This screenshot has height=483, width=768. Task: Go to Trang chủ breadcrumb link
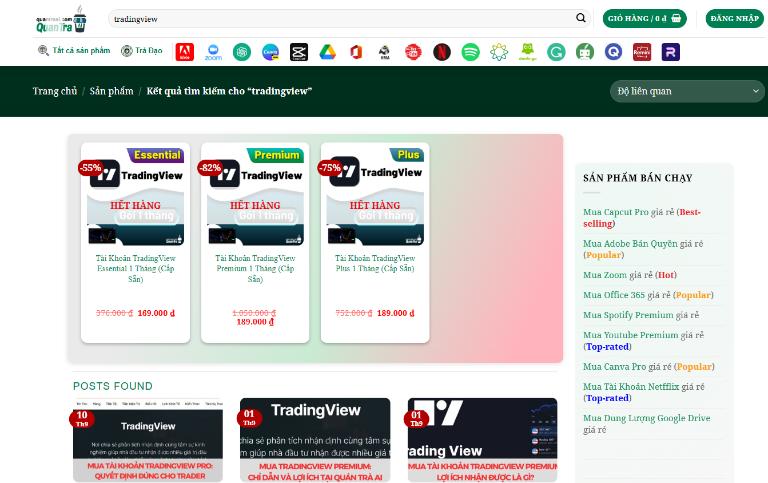pos(54,91)
